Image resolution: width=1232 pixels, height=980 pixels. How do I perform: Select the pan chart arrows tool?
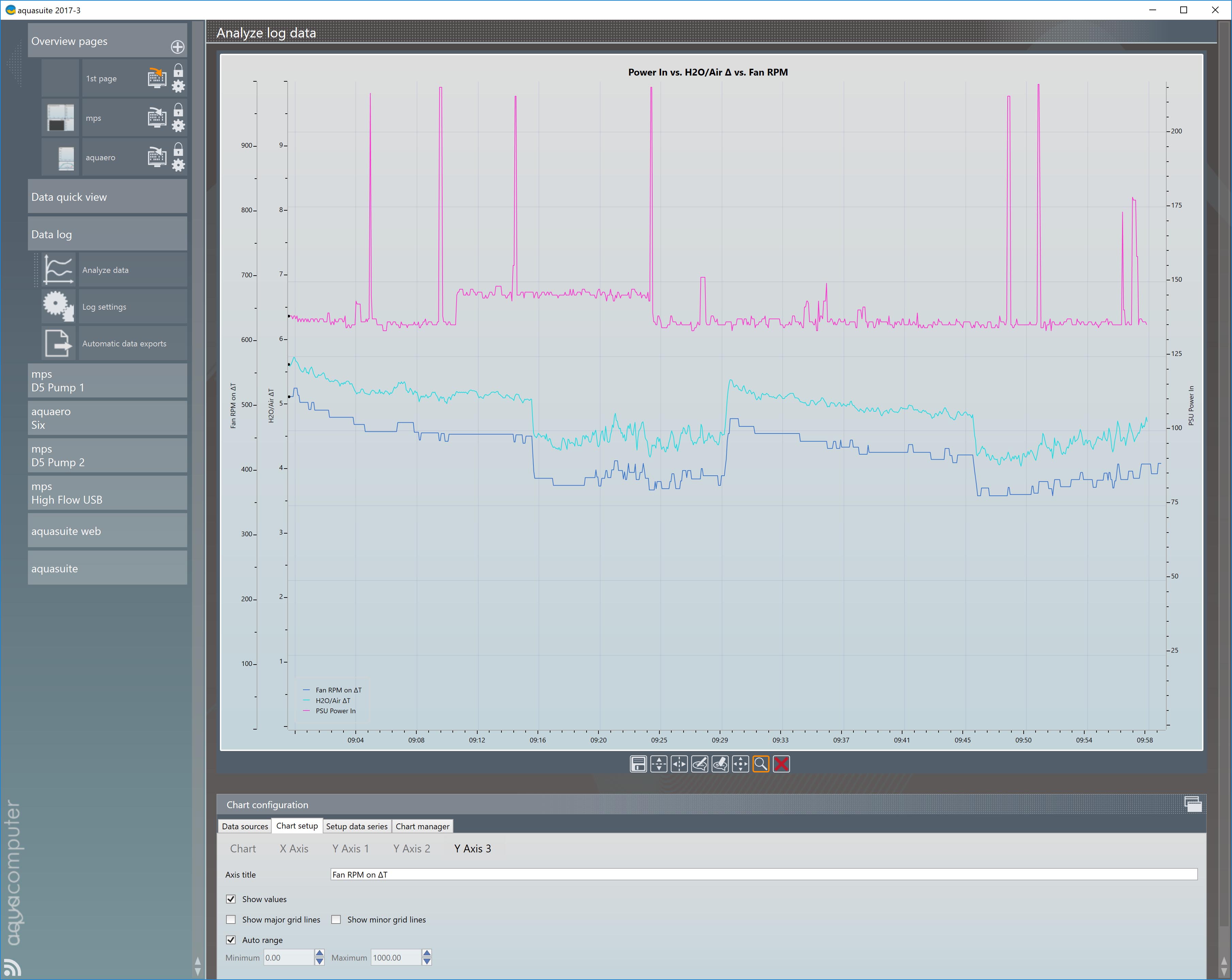click(740, 764)
